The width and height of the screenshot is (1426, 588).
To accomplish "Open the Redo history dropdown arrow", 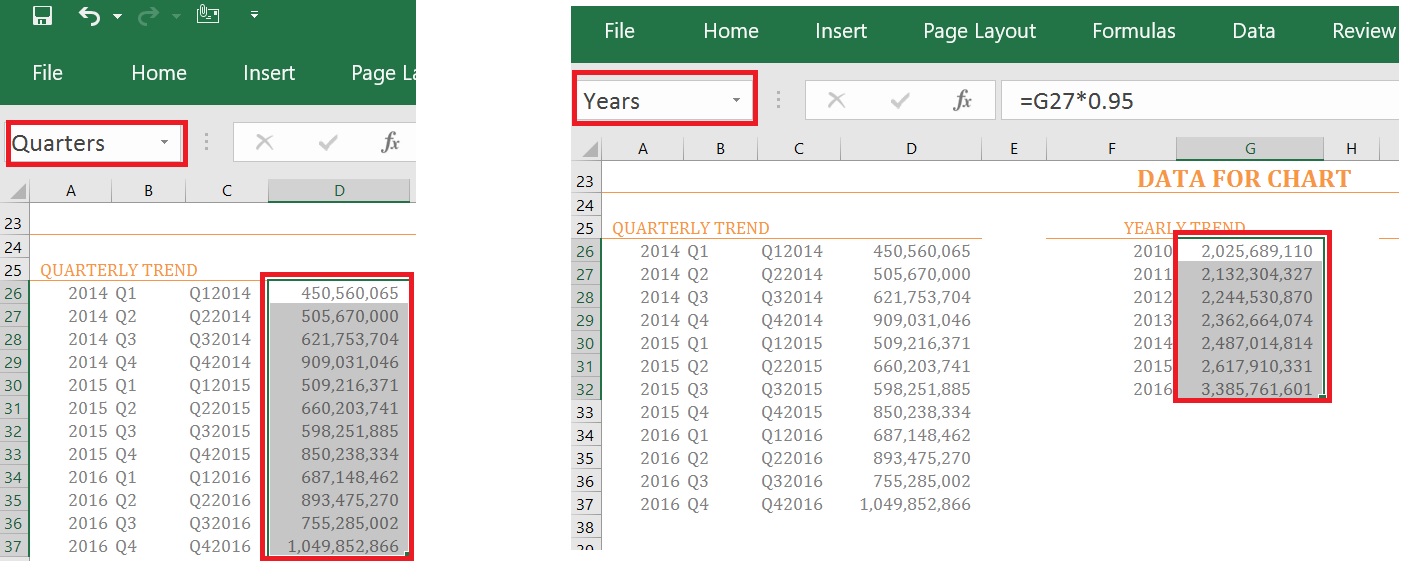I will point(176,16).
